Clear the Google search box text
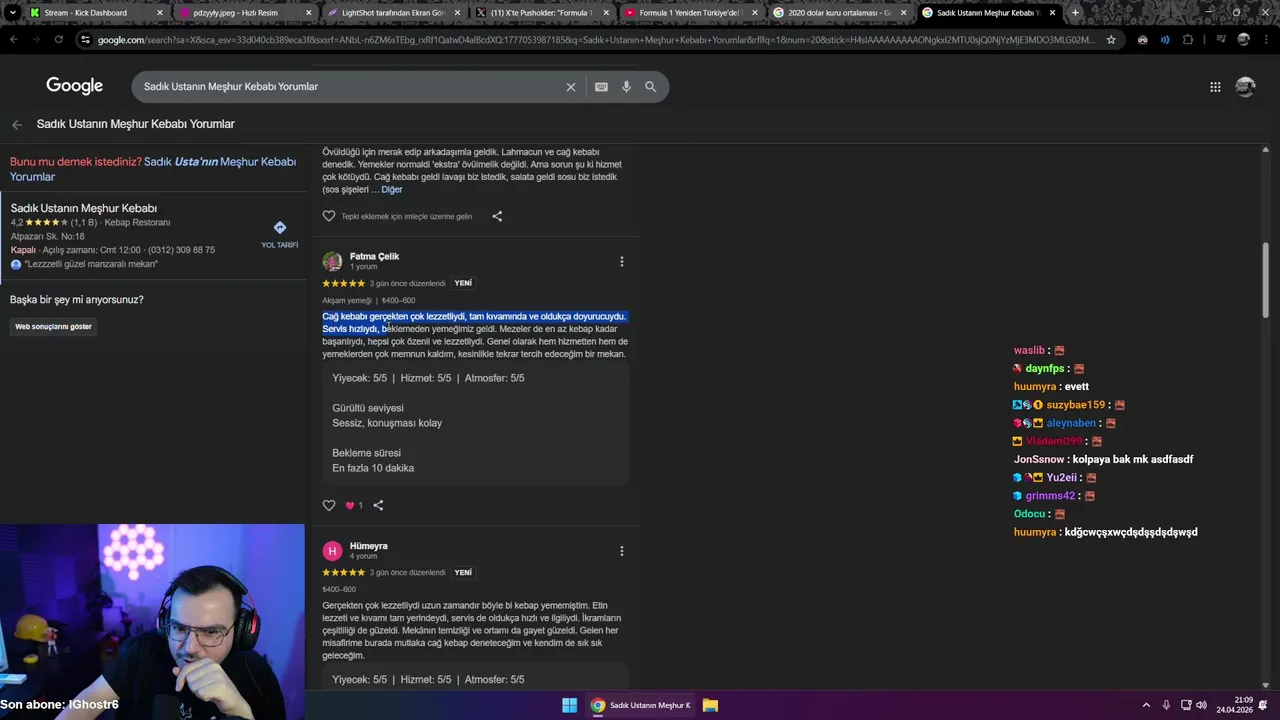 click(571, 87)
